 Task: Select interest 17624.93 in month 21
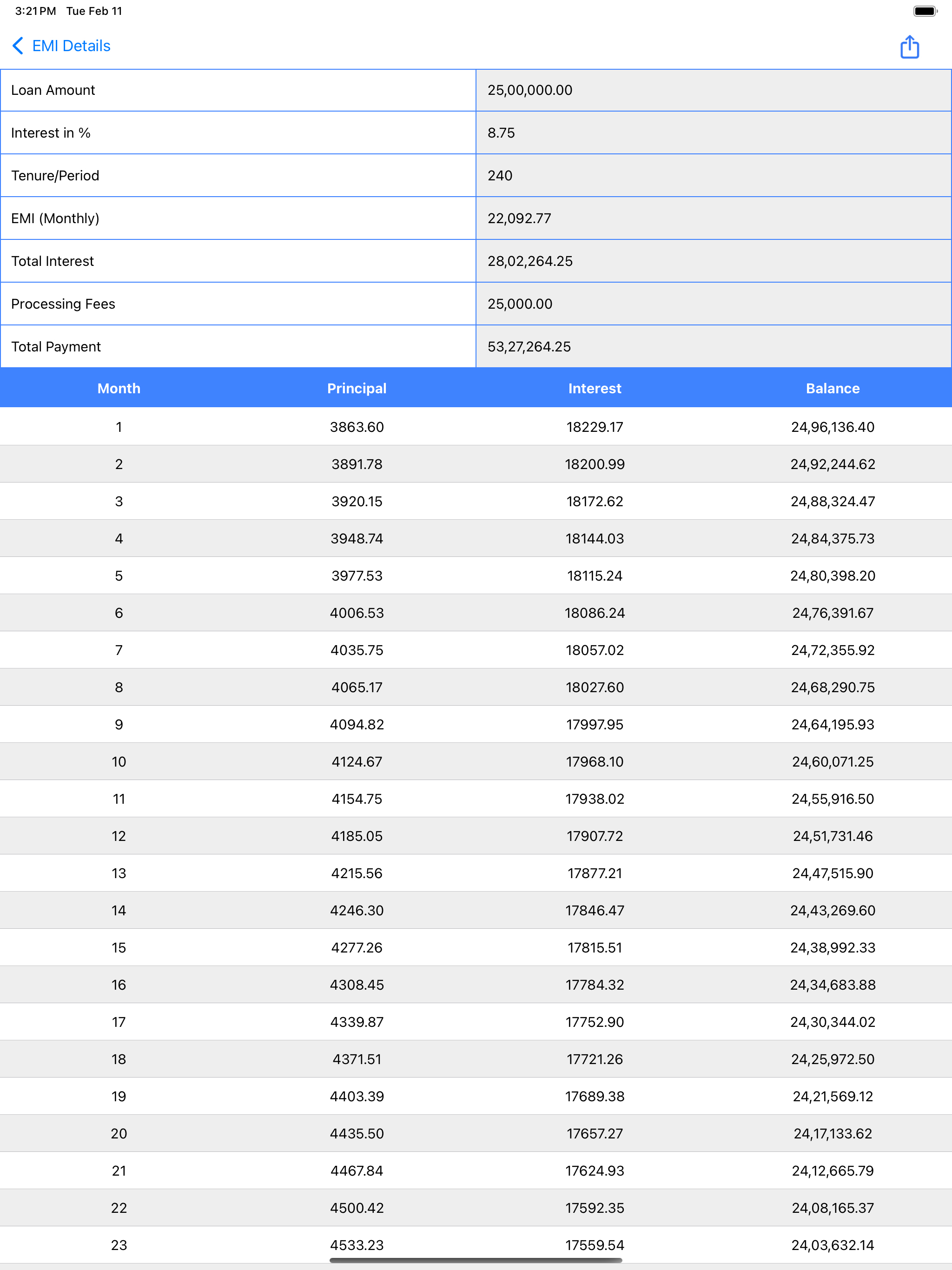(595, 1171)
